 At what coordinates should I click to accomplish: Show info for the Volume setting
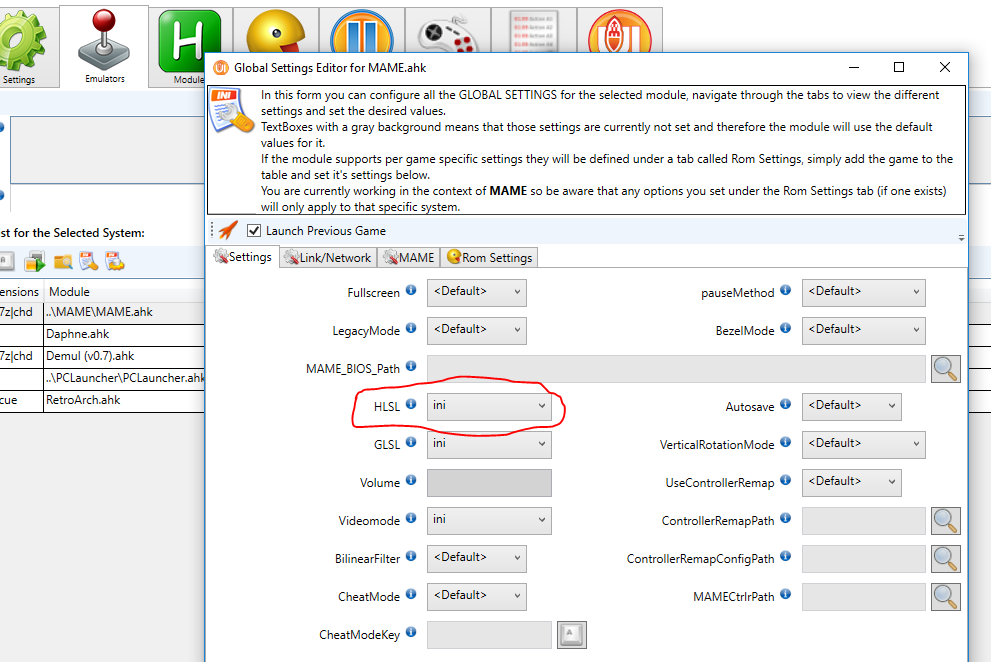point(411,480)
